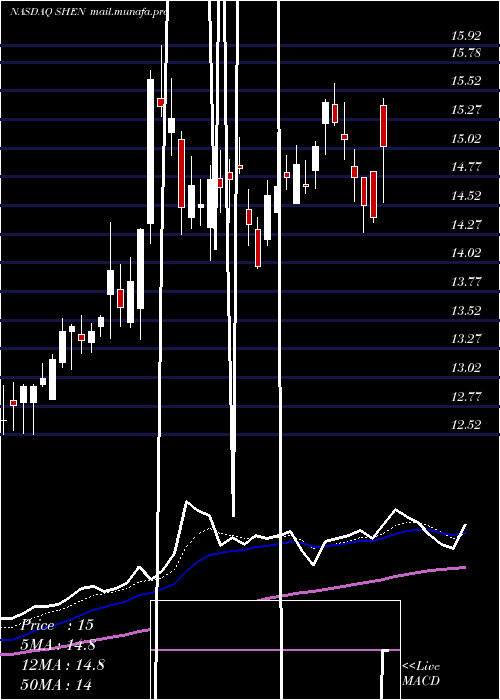Viewport: 500px width, 700px height.
Task: Click the 15.52 price axis label
Action: click(x=466, y=81)
